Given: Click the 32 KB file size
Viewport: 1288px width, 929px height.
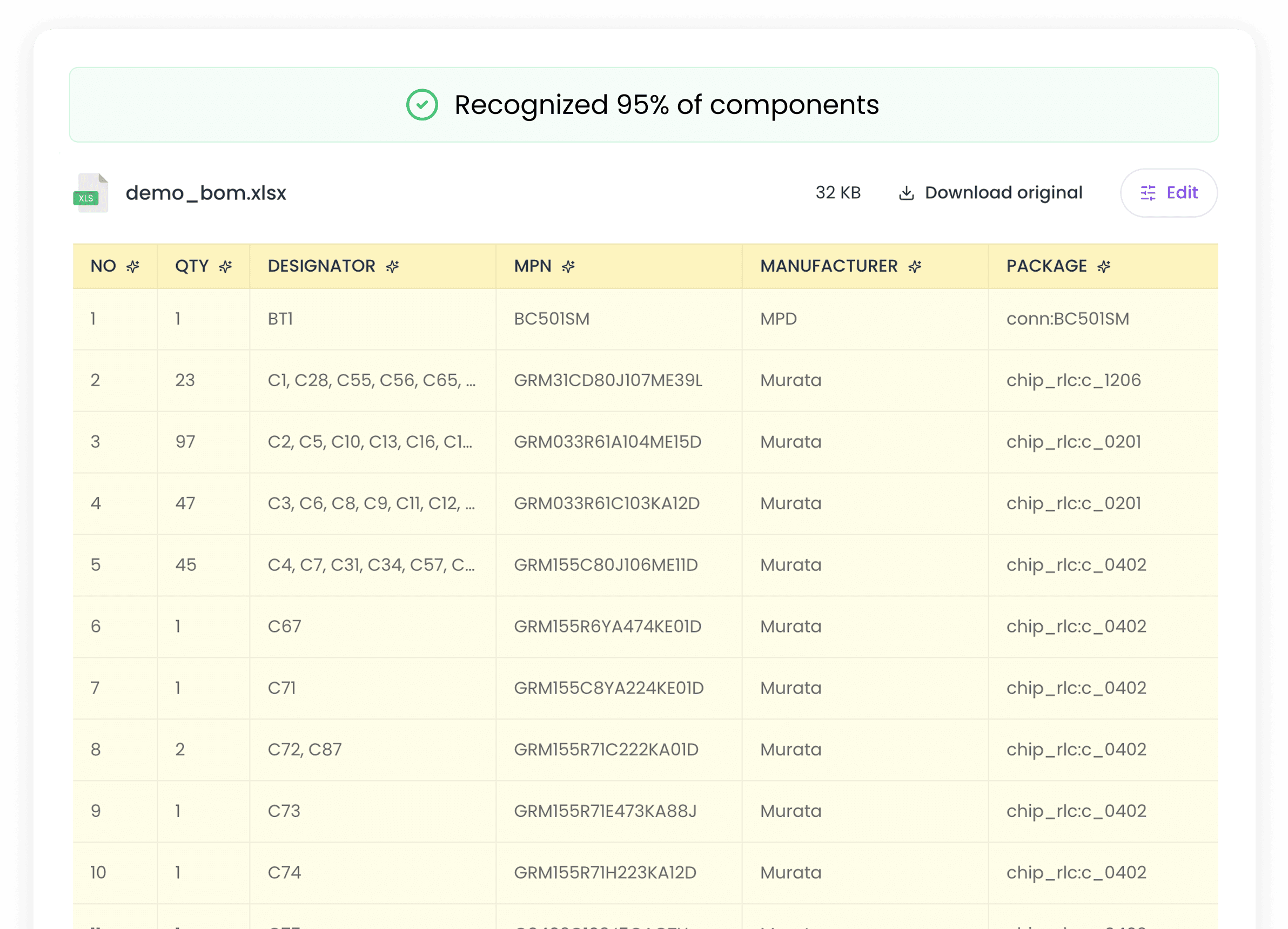Looking at the screenshot, I should click(x=838, y=193).
